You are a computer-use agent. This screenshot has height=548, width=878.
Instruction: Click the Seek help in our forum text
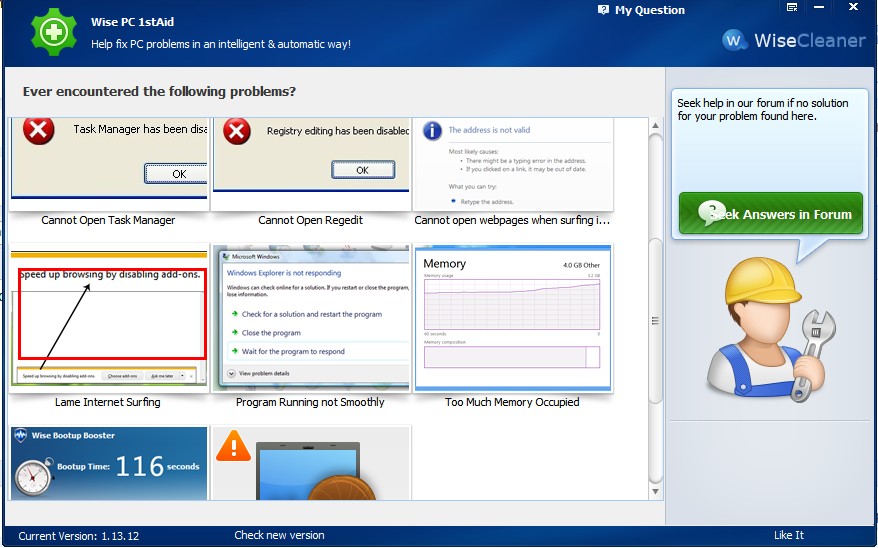pos(762,110)
